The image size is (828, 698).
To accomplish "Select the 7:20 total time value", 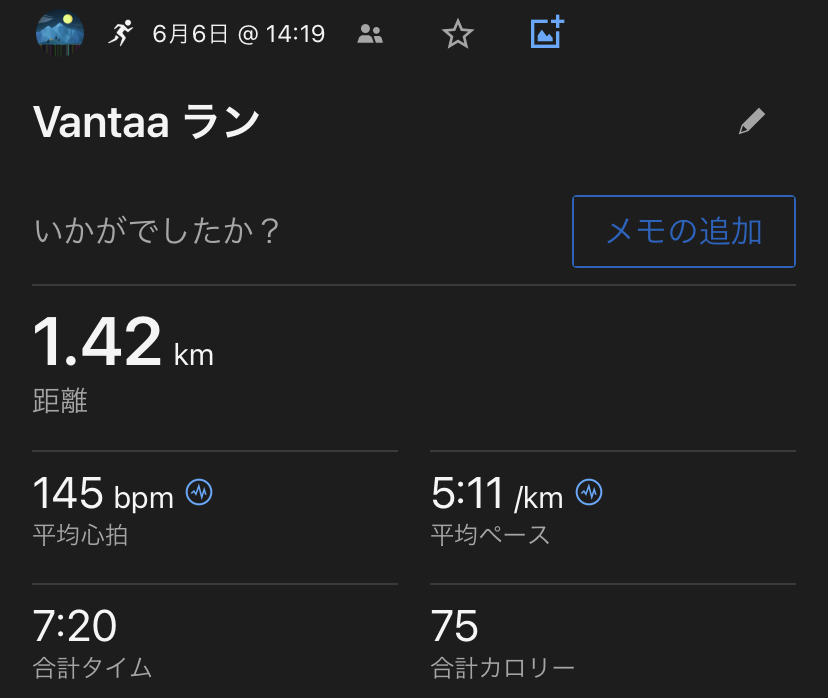I will pos(75,627).
